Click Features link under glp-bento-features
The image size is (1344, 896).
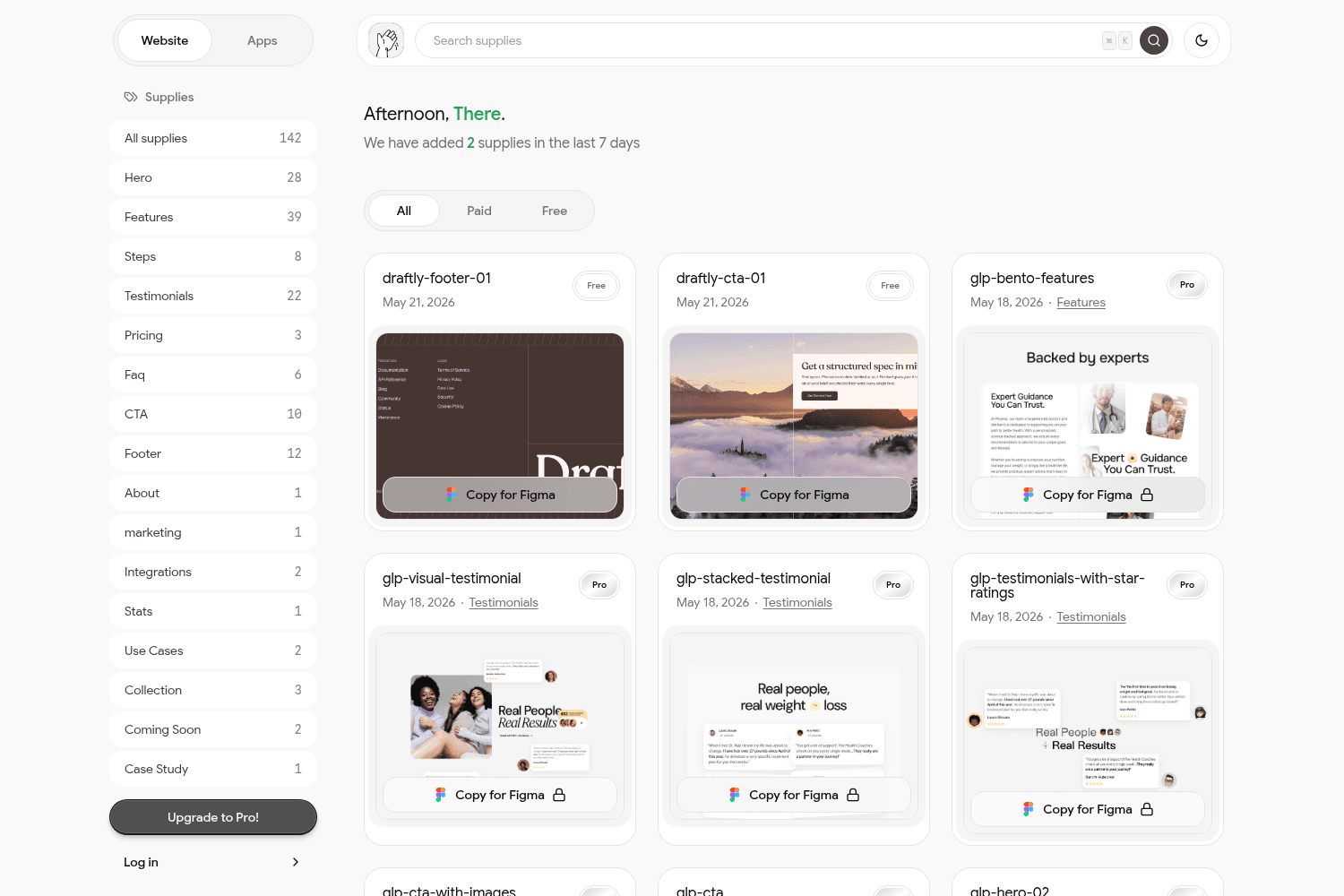point(1081,303)
